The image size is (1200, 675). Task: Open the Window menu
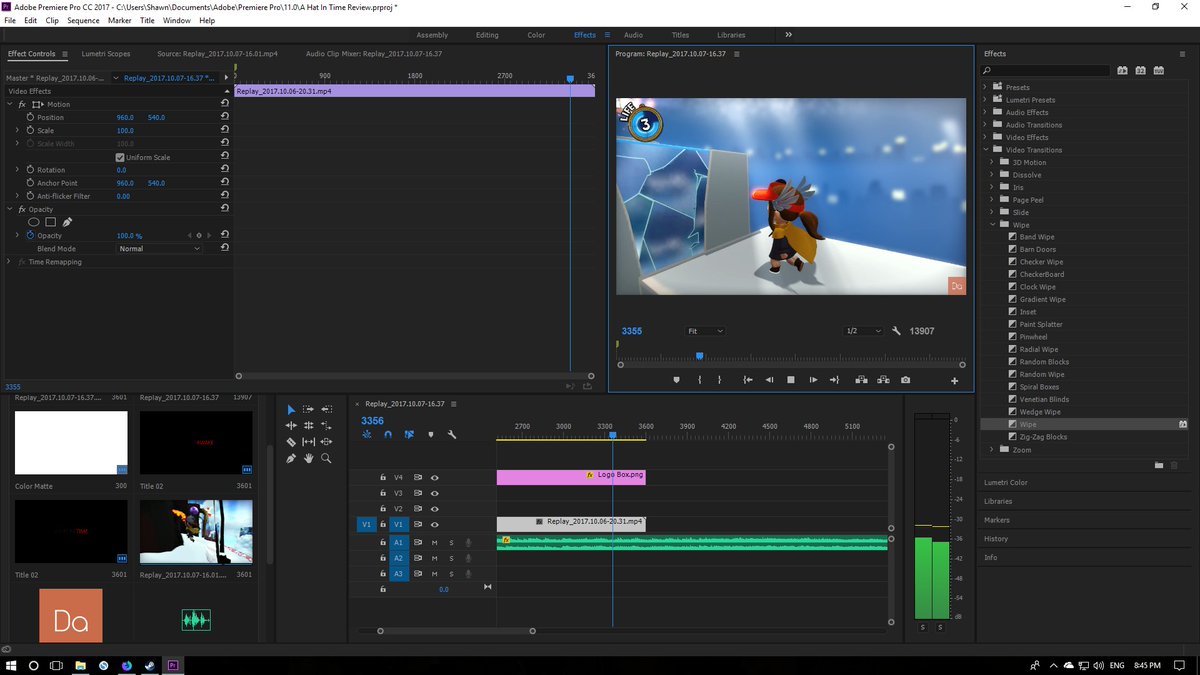point(176,20)
